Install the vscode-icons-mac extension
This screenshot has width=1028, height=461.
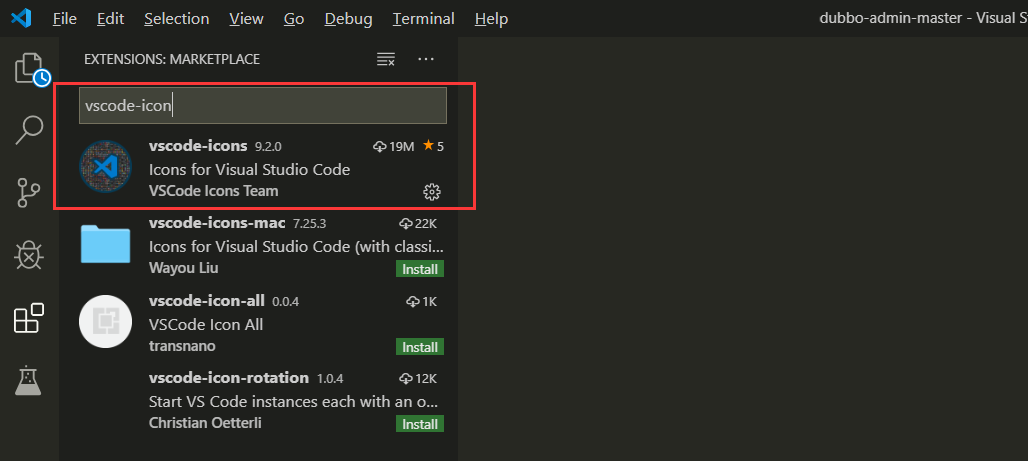click(x=421, y=269)
